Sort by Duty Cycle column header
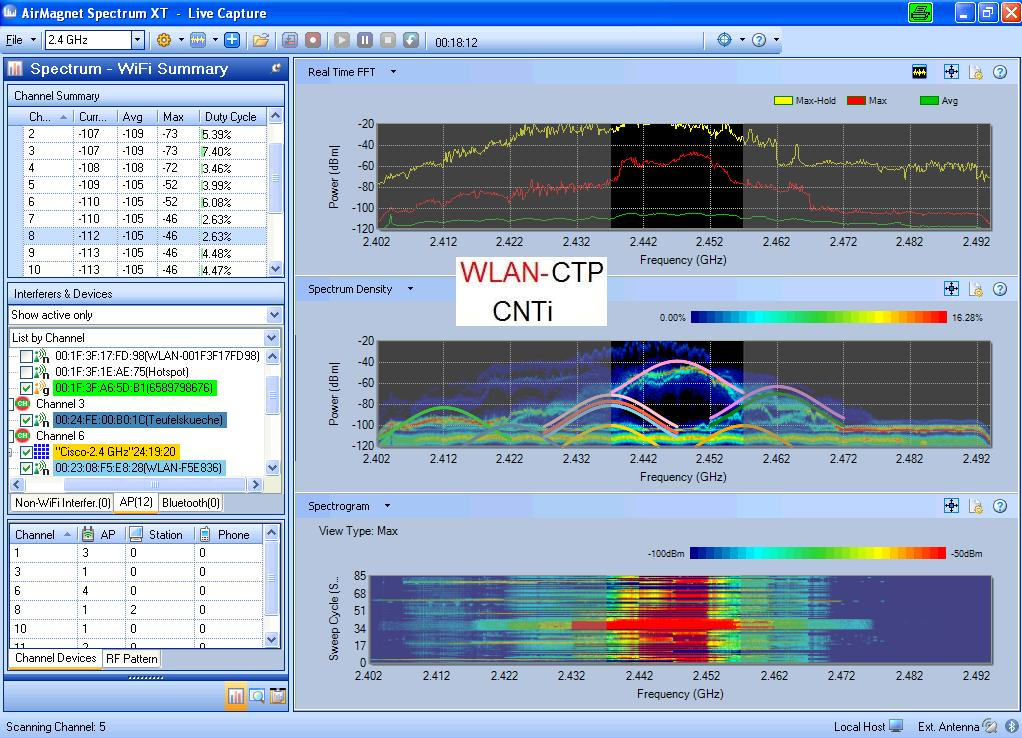This screenshot has height=738, width=1022. click(x=232, y=117)
